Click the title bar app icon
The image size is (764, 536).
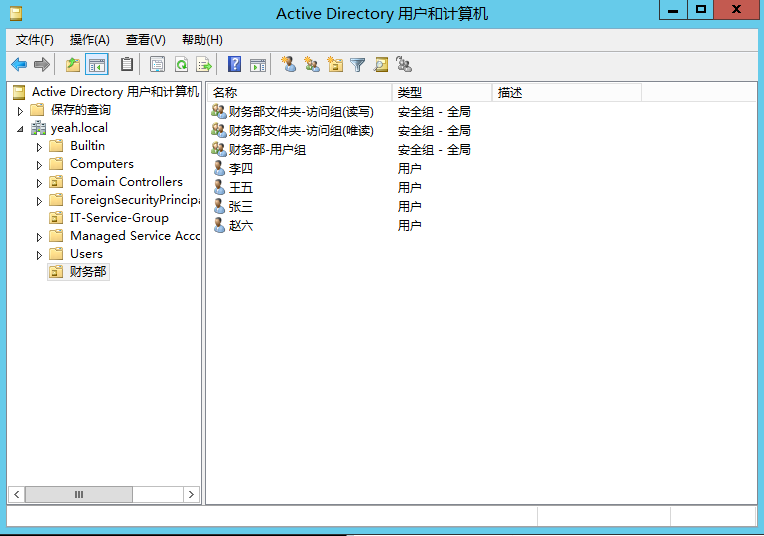(16, 13)
